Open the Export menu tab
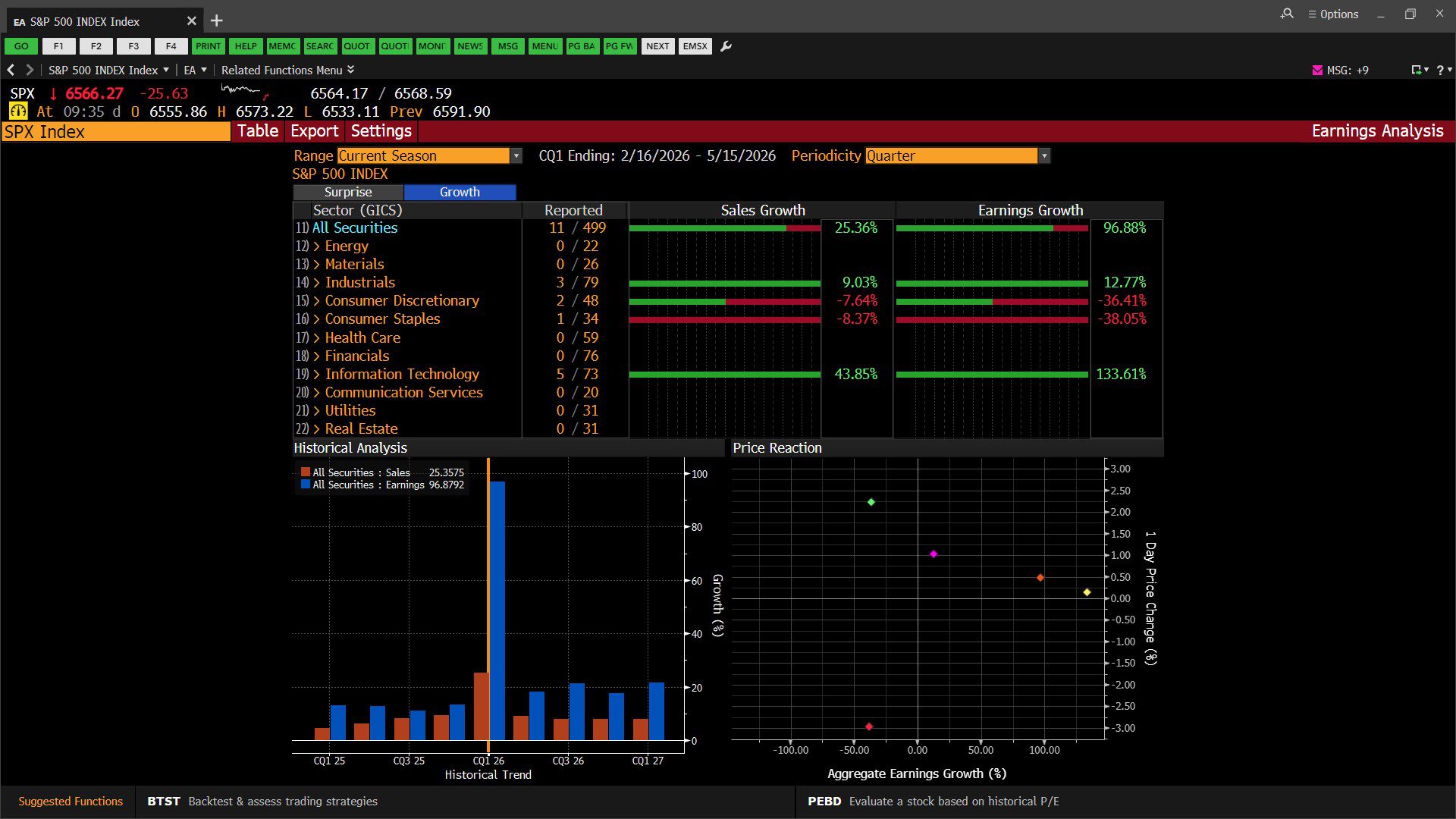The height and width of the screenshot is (819, 1456). [x=314, y=131]
